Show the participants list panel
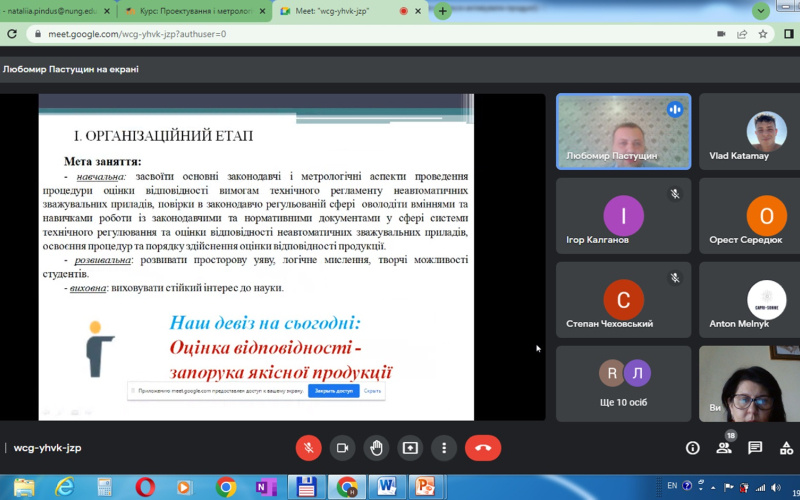The image size is (800, 500). [723, 448]
